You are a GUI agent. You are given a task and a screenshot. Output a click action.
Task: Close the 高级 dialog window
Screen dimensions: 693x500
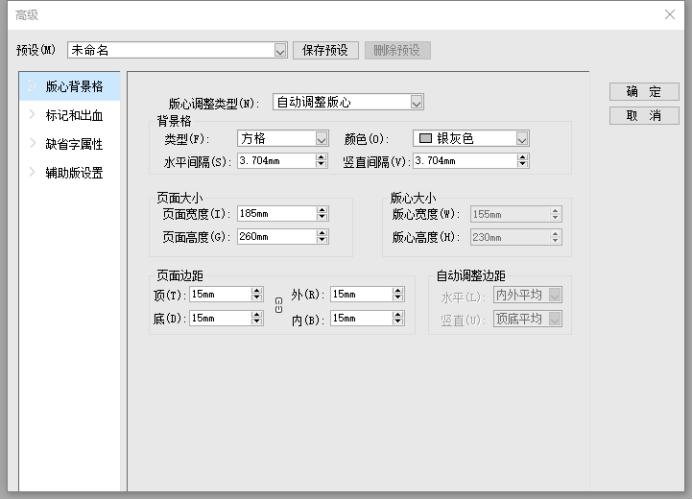pos(670,14)
